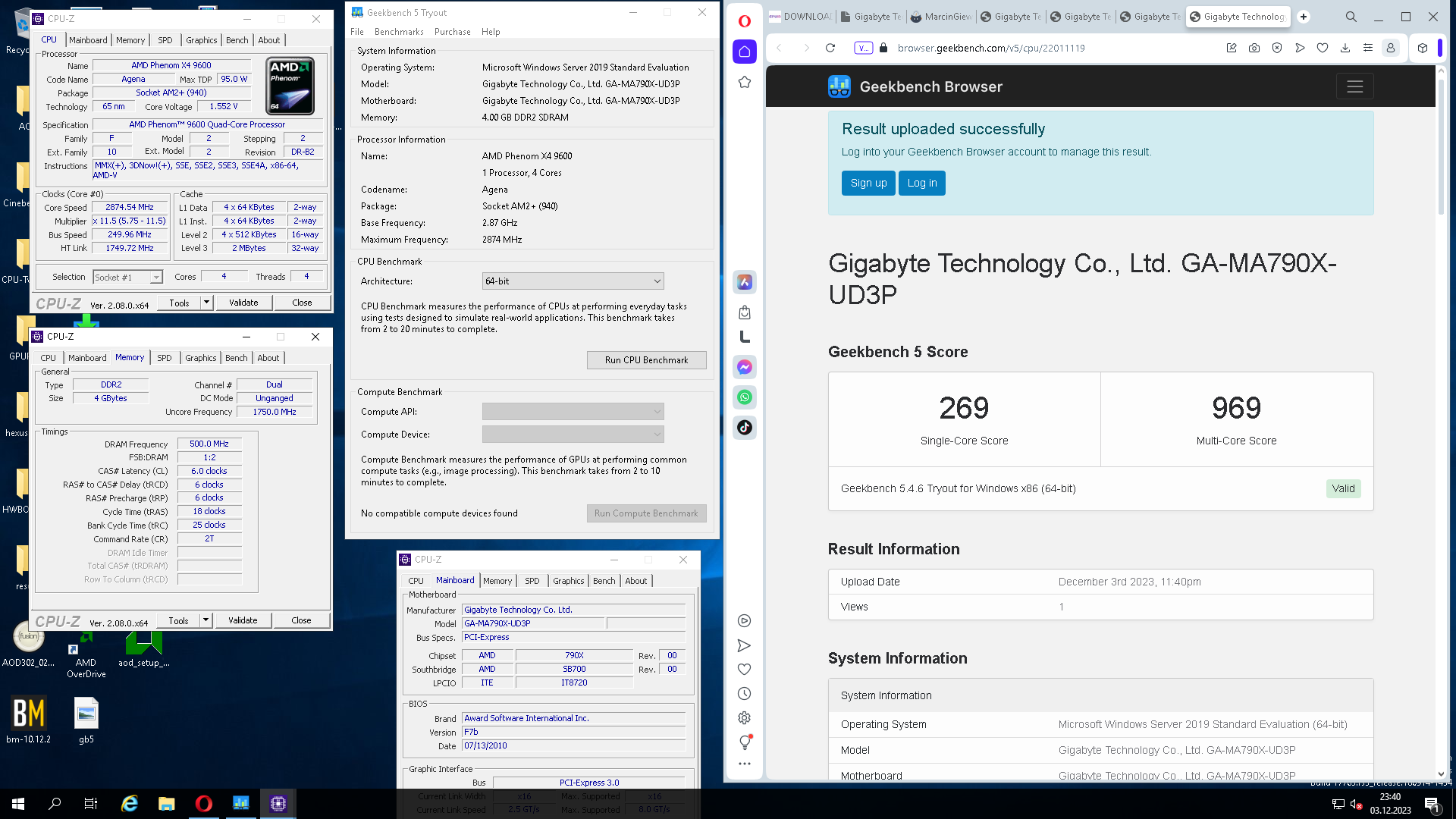Open the taskbar clock showing 23:40

[x=1390, y=804]
